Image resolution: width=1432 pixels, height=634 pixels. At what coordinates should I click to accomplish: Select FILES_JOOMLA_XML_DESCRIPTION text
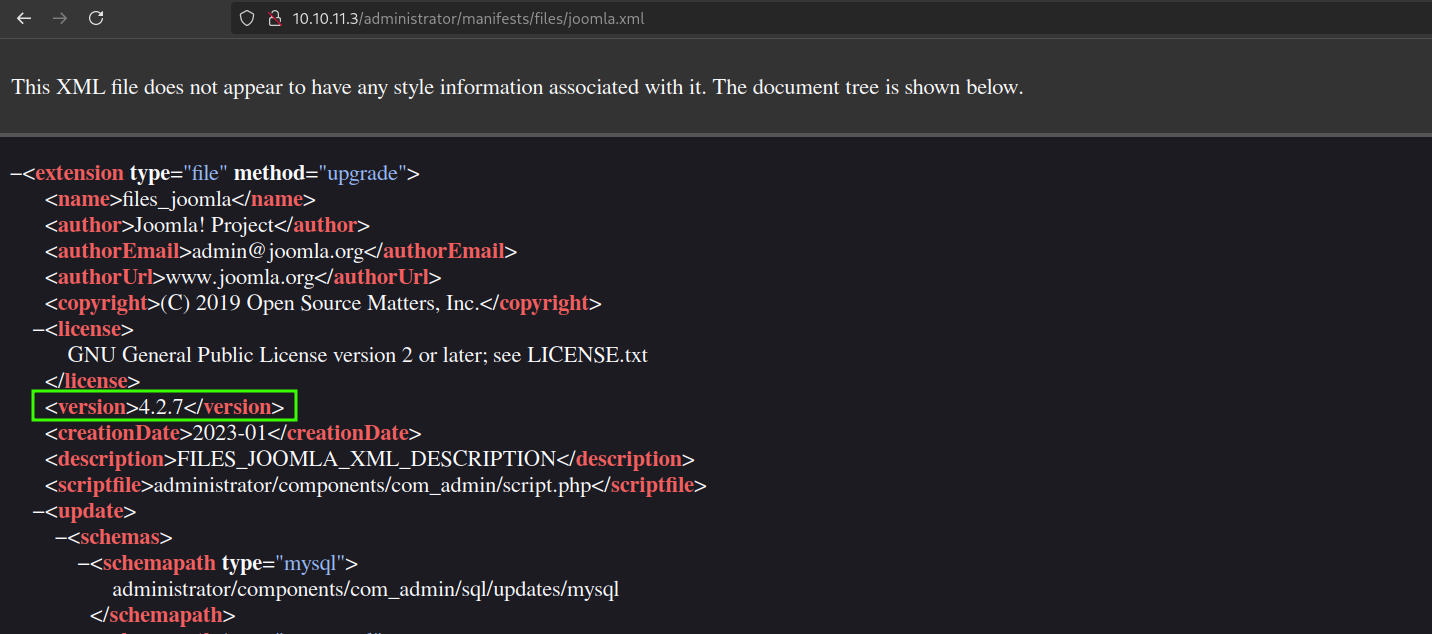366,459
